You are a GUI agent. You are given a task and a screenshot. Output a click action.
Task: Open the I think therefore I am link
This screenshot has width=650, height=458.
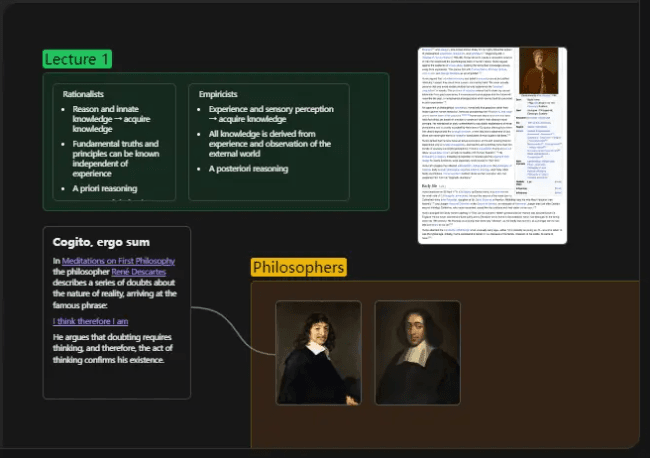pyautogui.click(x=90, y=321)
